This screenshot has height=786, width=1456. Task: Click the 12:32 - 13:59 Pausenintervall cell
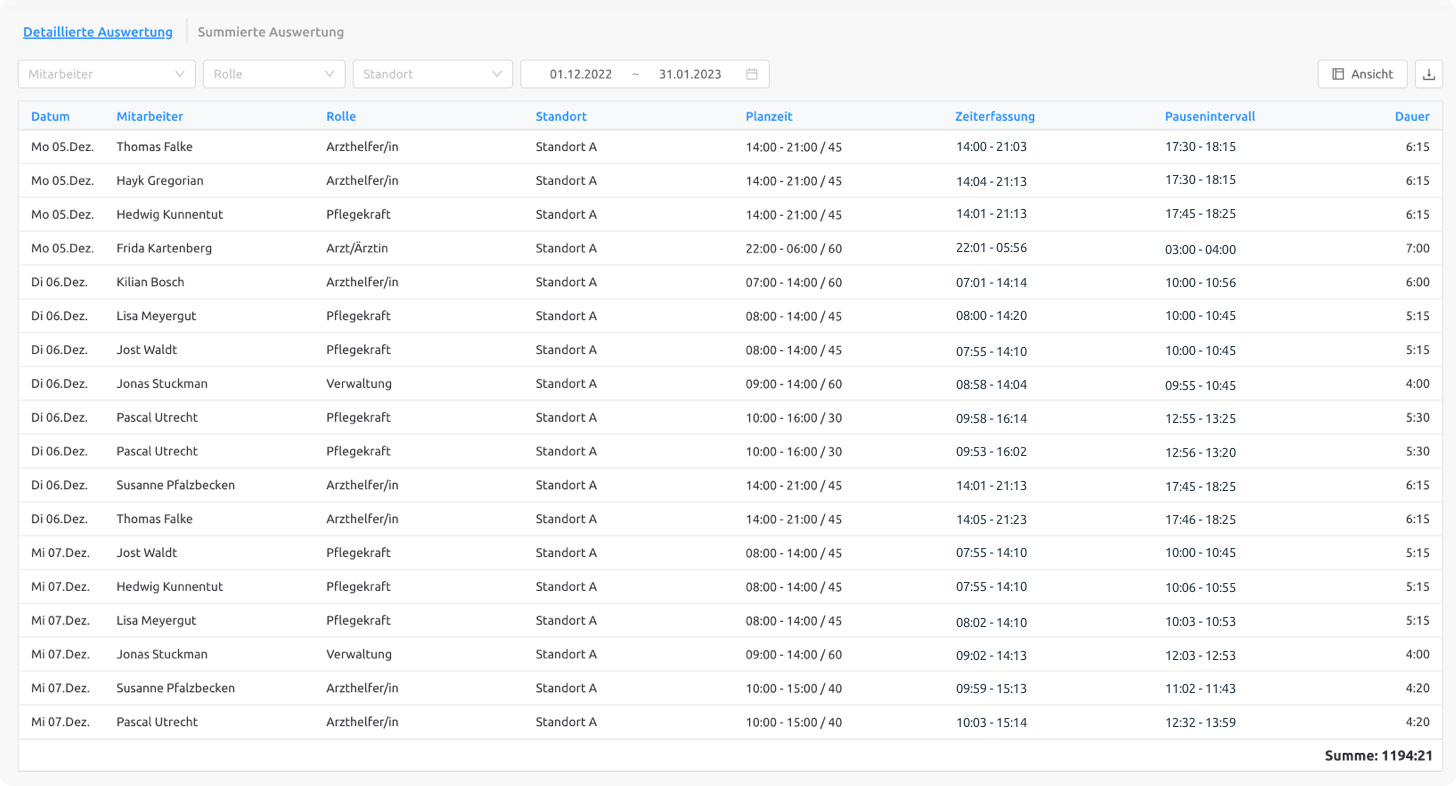[x=1200, y=723]
